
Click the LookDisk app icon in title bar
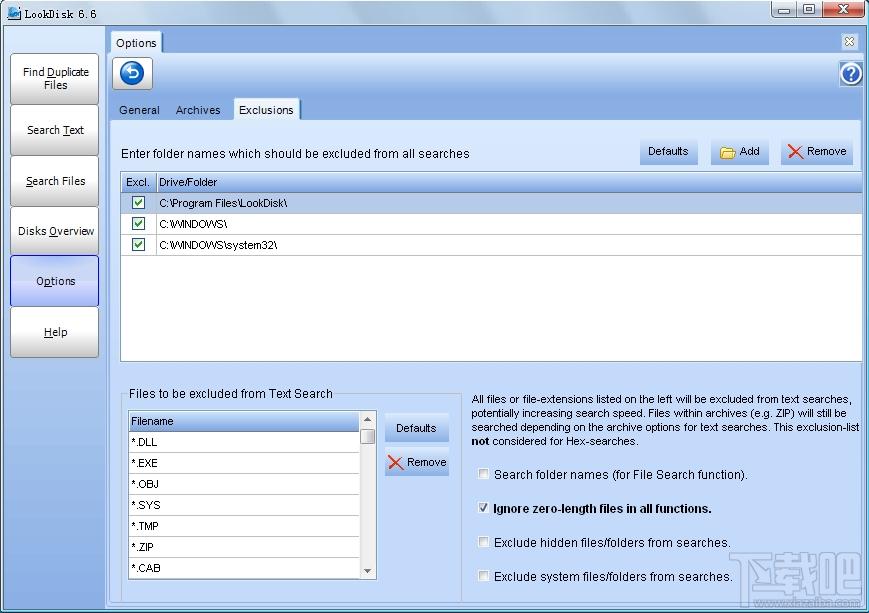tap(13, 13)
